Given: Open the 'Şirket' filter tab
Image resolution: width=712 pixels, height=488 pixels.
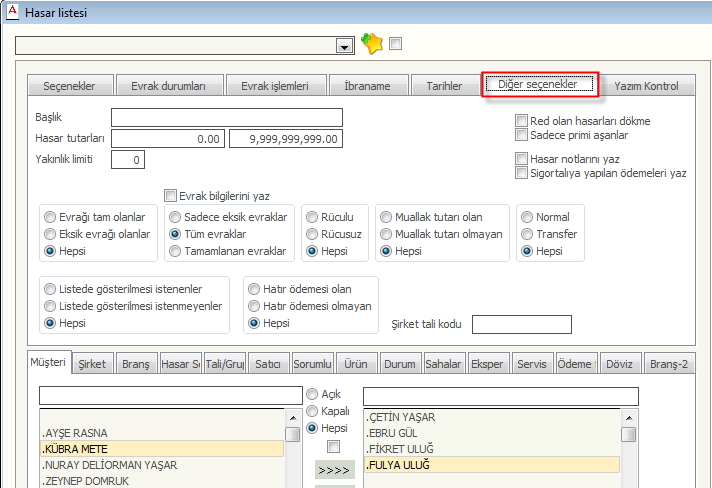Looking at the screenshot, I should click(x=94, y=365).
